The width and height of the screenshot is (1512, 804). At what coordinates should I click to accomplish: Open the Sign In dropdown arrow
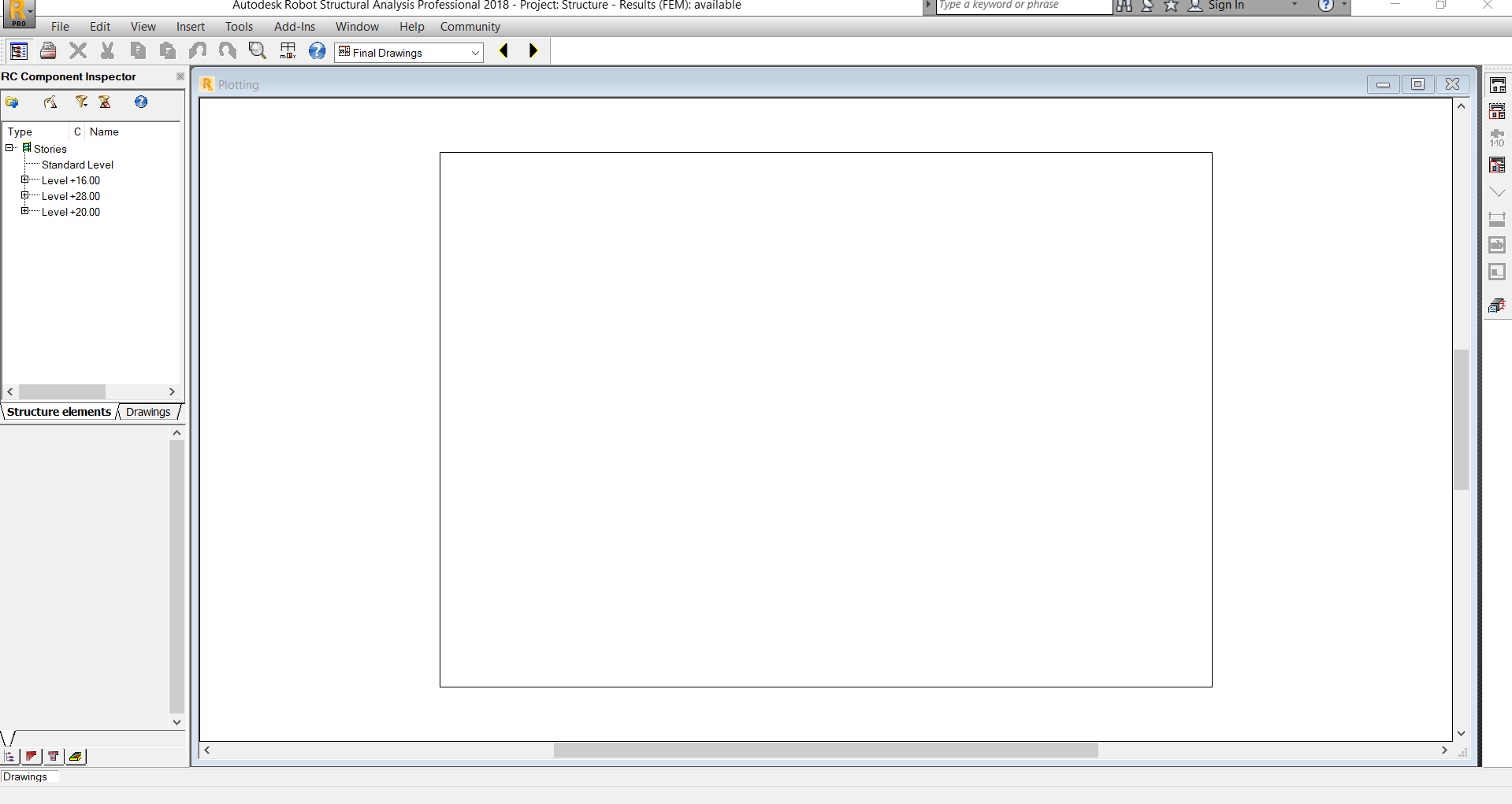tap(1295, 5)
